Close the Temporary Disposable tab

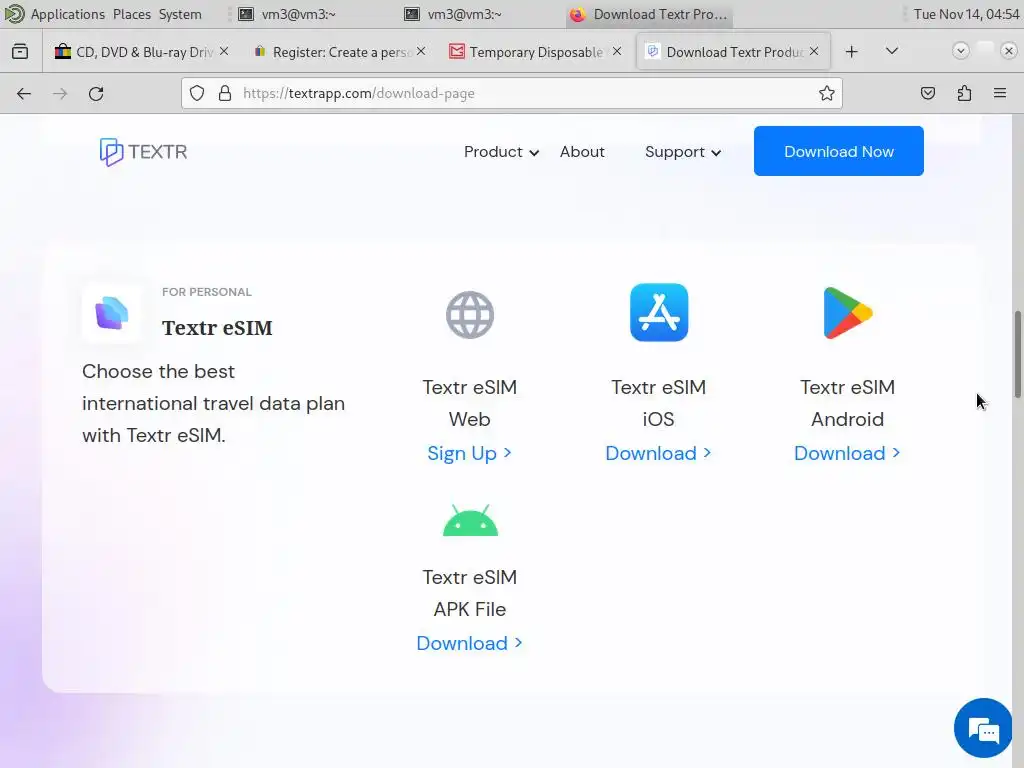point(617,51)
